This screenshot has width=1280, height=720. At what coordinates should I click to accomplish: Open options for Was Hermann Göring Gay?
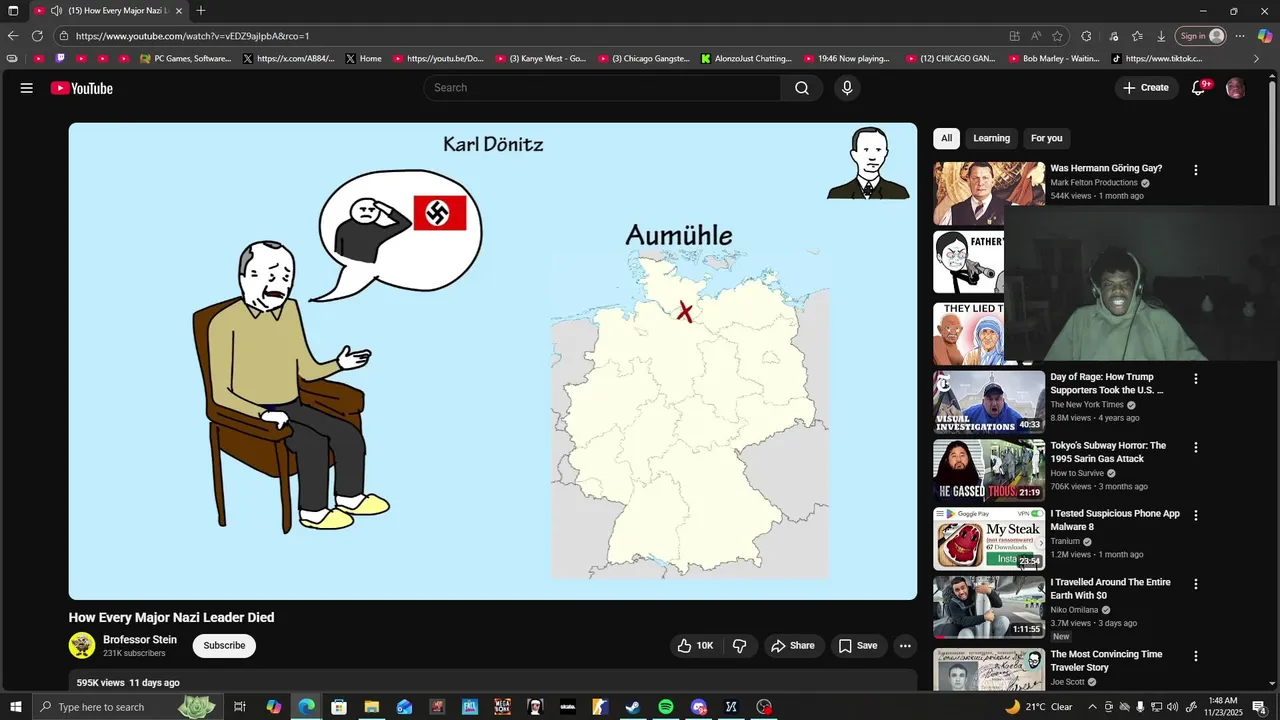[x=1196, y=171]
